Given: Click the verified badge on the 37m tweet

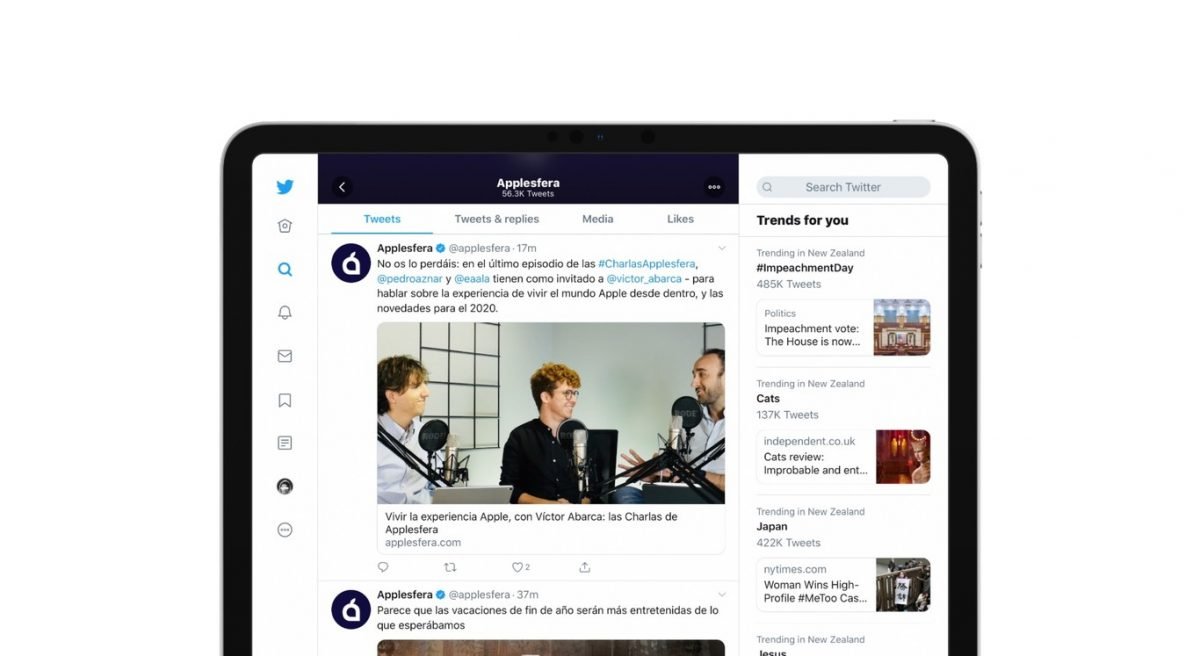Looking at the screenshot, I should [x=440, y=595].
